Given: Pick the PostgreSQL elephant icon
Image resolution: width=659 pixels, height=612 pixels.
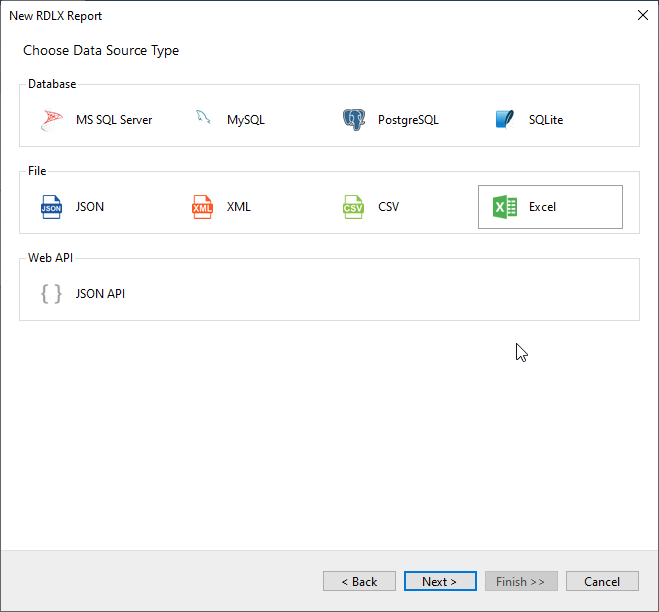Looking at the screenshot, I should 353,120.
